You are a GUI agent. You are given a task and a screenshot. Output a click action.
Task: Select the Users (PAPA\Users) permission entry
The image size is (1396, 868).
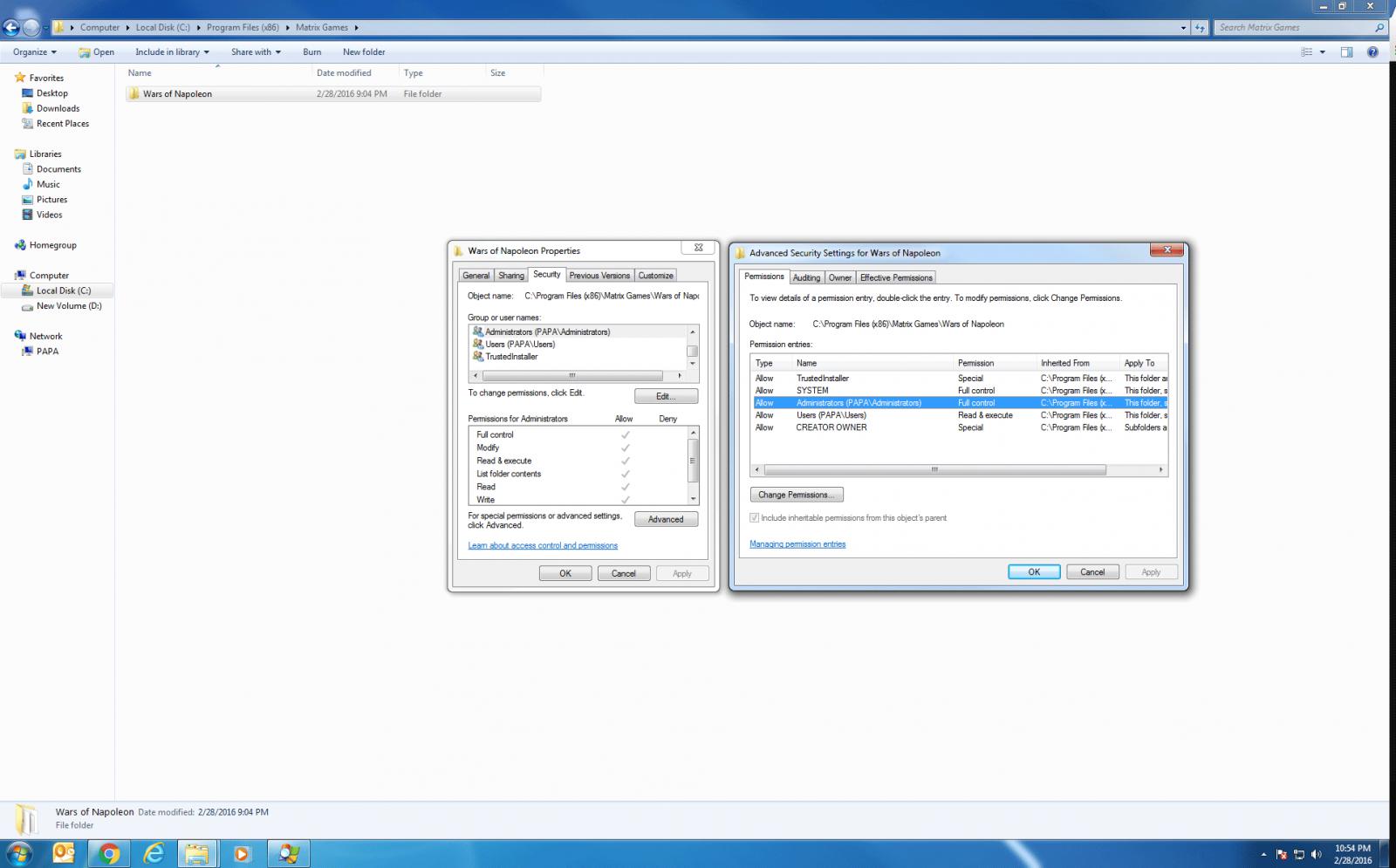coord(831,415)
